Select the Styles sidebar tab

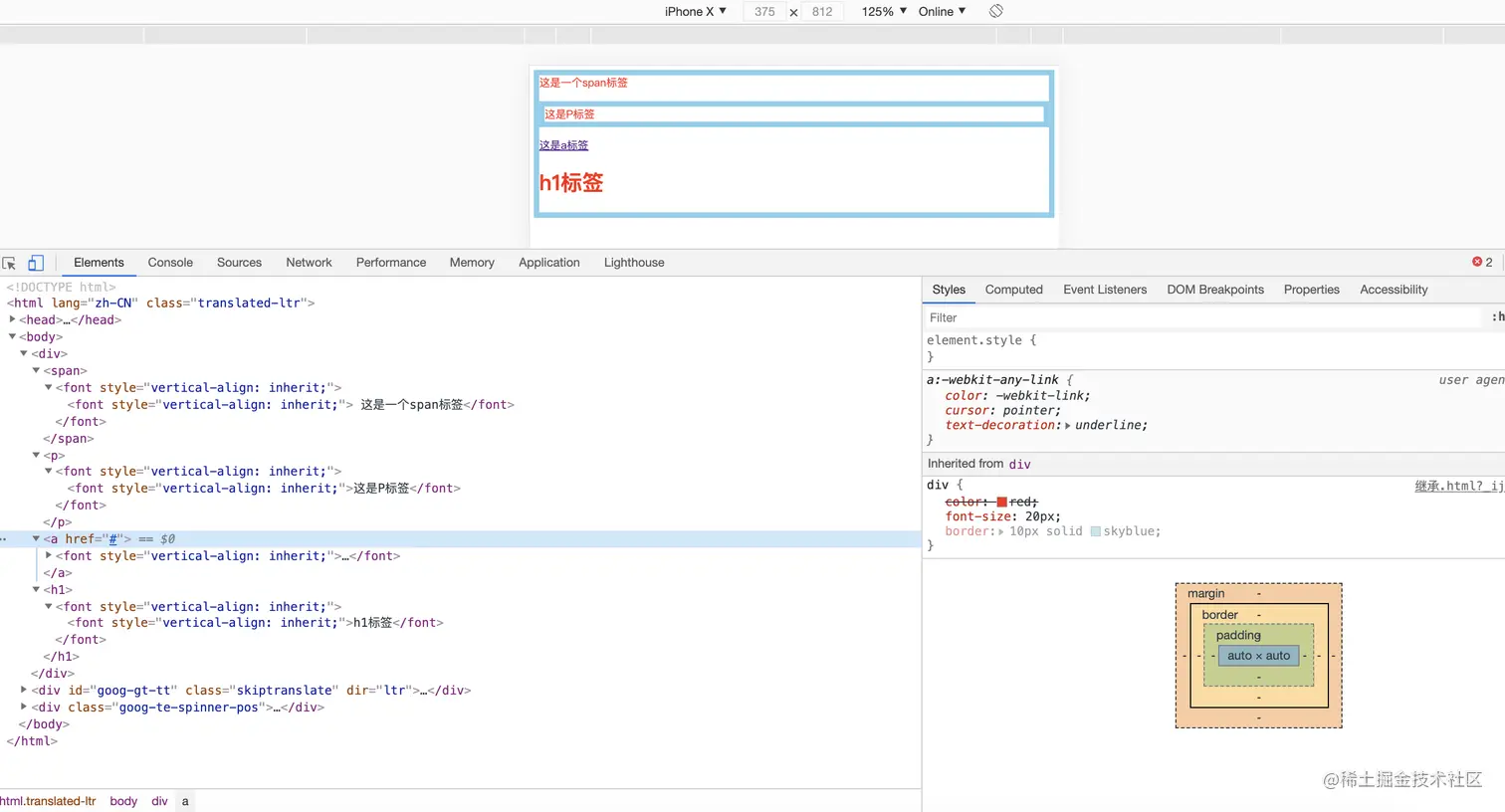(949, 290)
